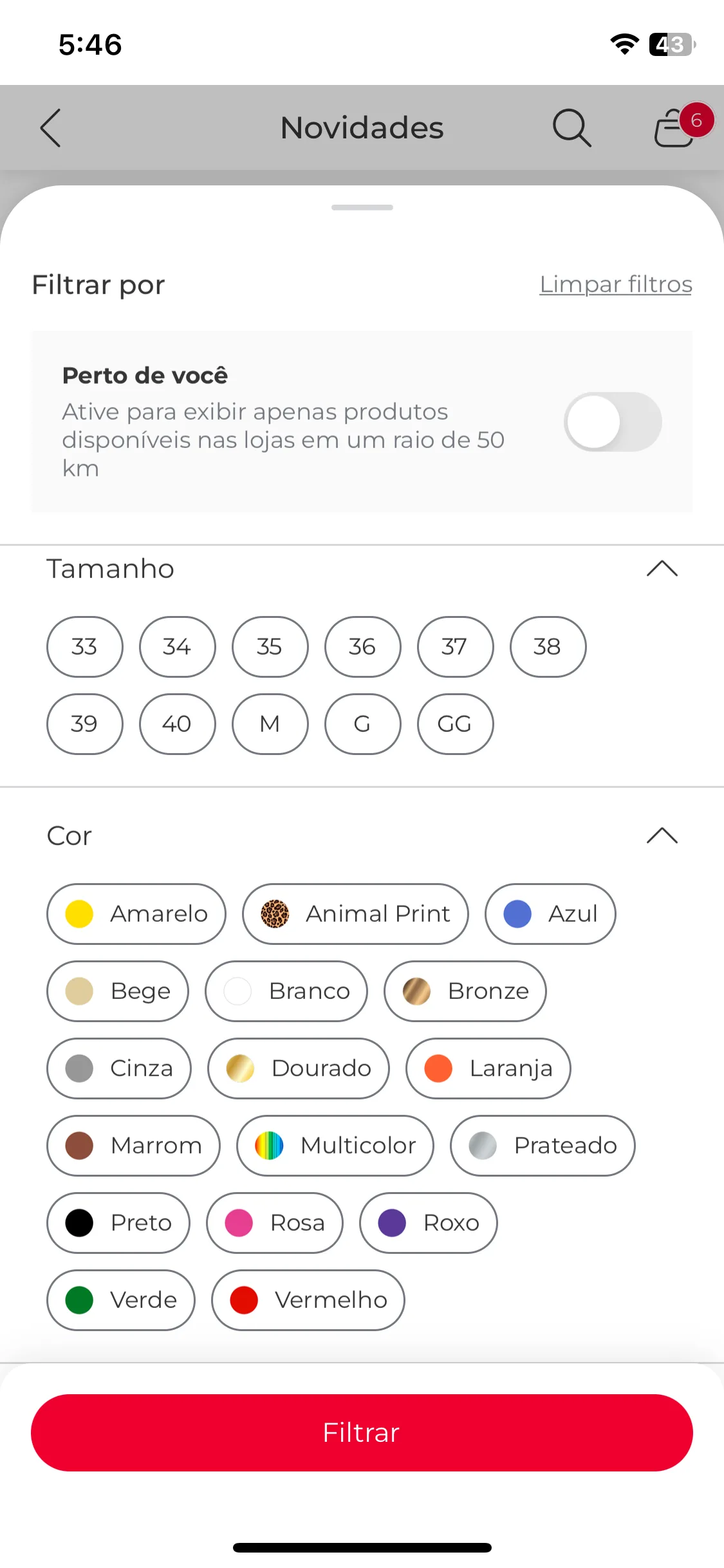
Task: Select size 36 chip
Action: (x=363, y=647)
